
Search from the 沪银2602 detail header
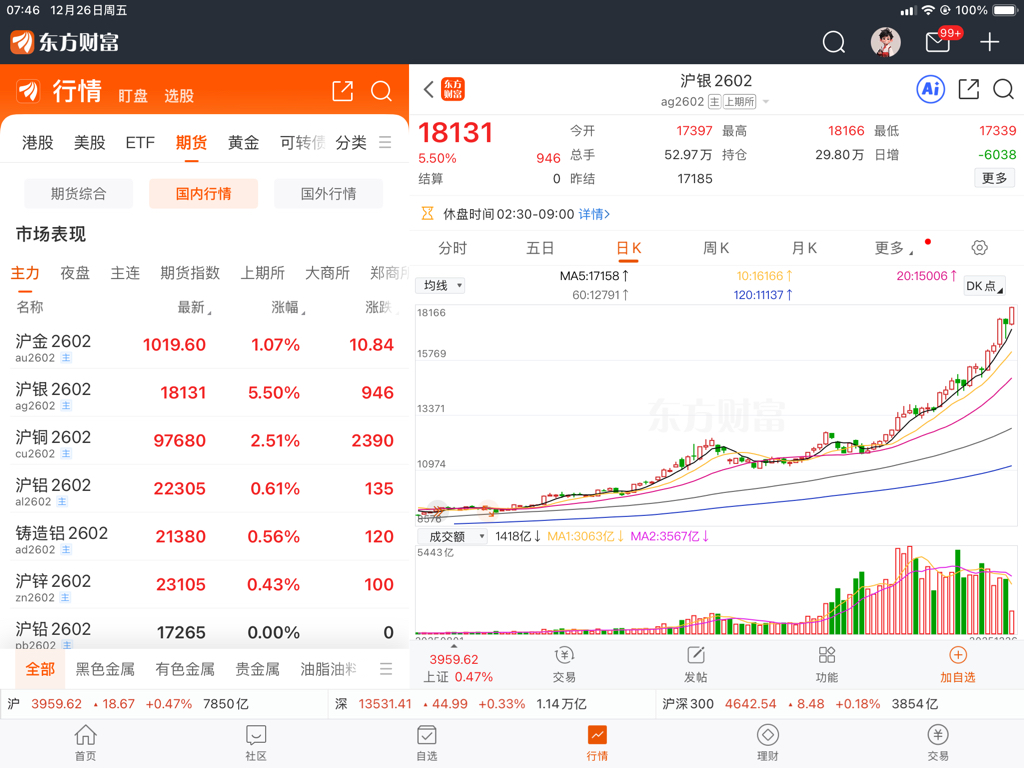click(1003, 89)
